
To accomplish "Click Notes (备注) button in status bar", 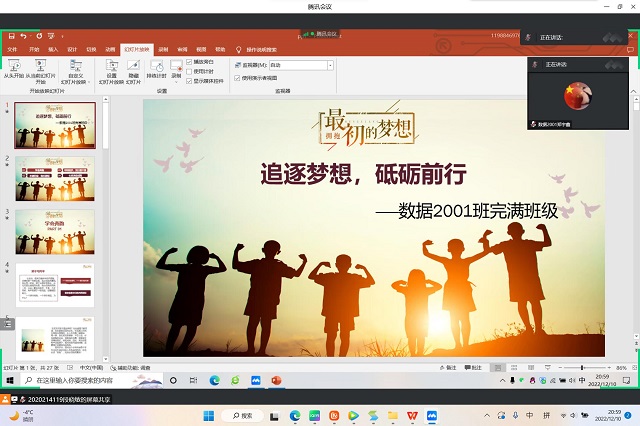I will pyautogui.click(x=448, y=368).
